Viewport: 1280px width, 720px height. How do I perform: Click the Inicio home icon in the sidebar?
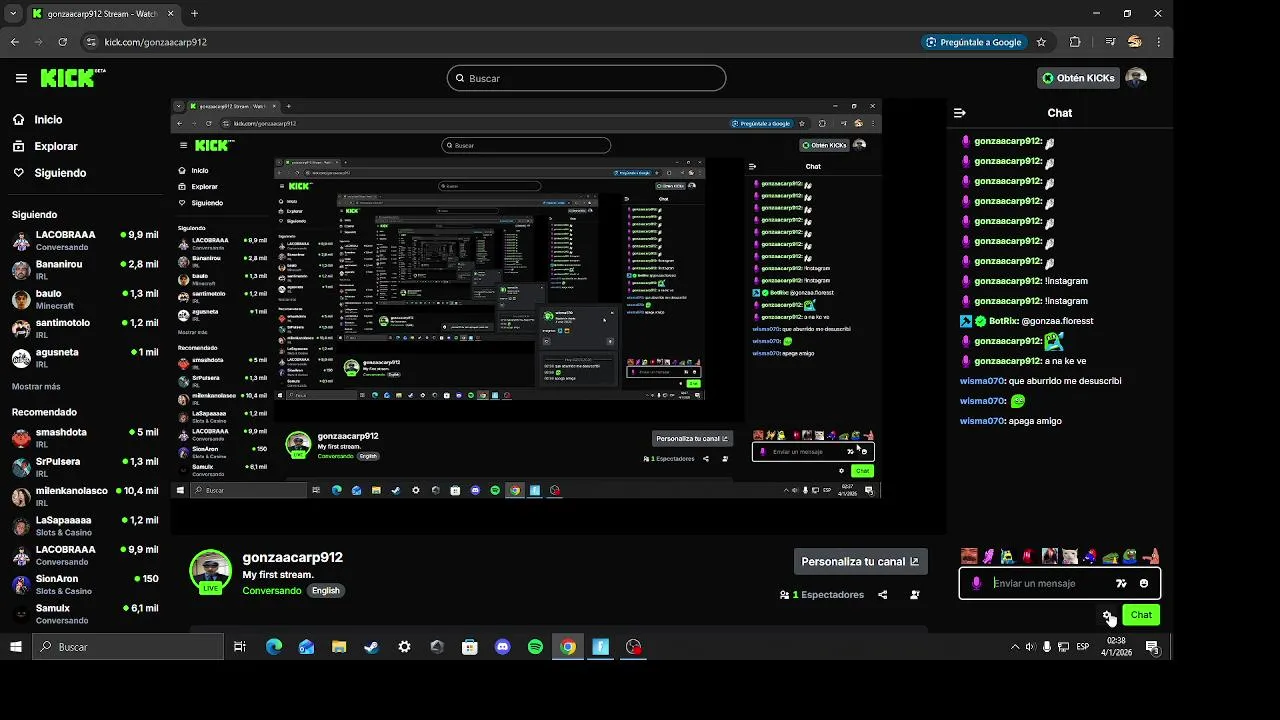tap(19, 119)
